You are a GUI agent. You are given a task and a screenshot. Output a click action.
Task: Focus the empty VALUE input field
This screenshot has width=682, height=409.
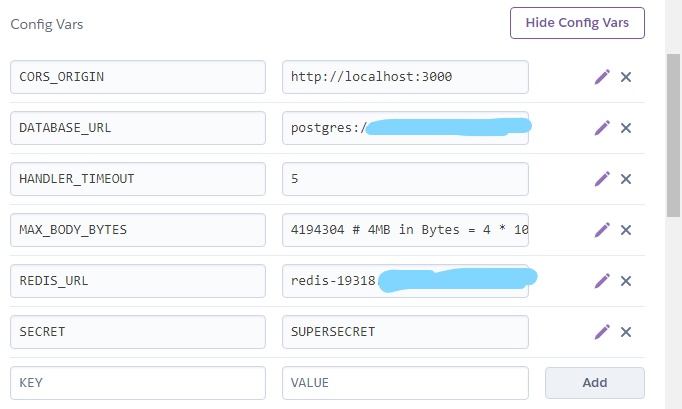(x=405, y=383)
